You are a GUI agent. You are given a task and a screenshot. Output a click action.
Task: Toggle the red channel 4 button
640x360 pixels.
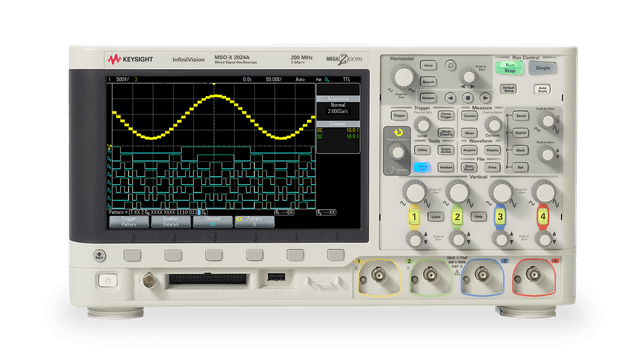543,217
